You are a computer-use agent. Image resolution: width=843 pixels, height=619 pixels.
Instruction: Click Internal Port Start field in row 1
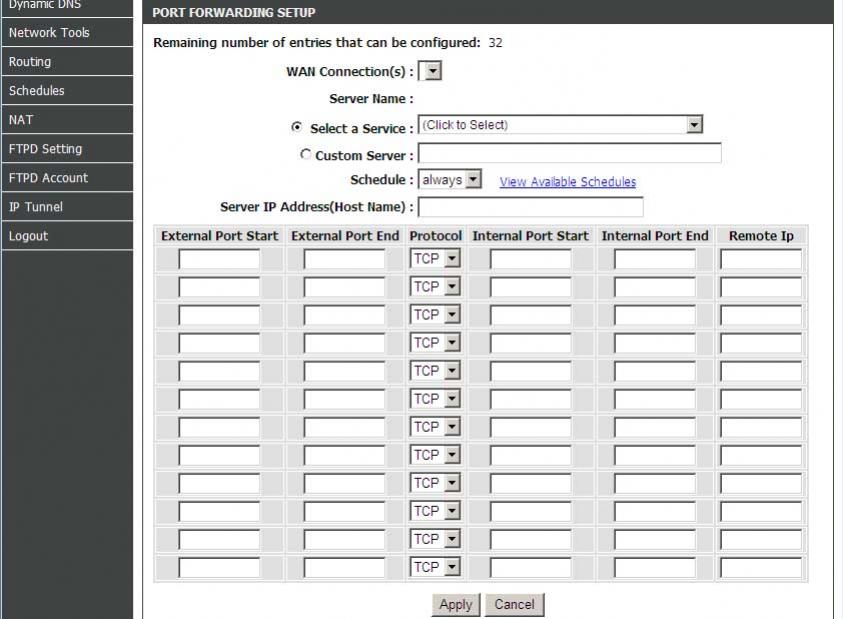pyautogui.click(x=531, y=259)
